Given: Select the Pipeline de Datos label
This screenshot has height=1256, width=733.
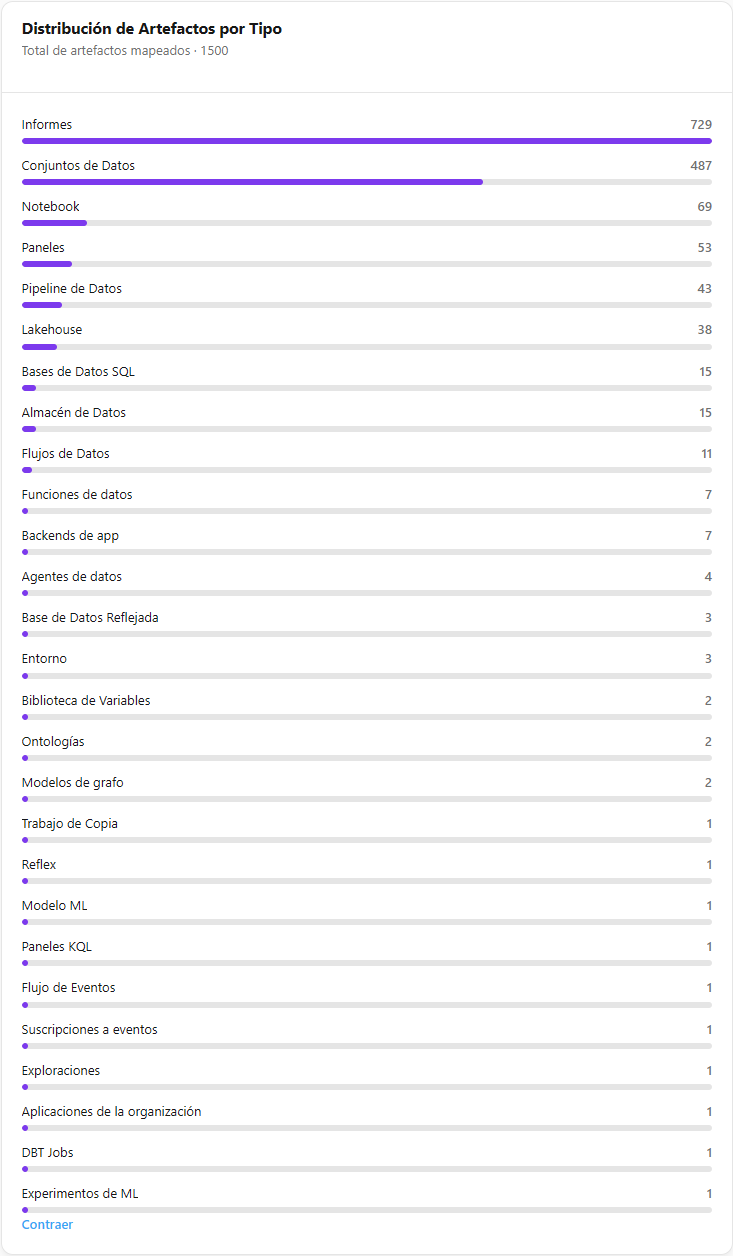Looking at the screenshot, I should [72, 289].
